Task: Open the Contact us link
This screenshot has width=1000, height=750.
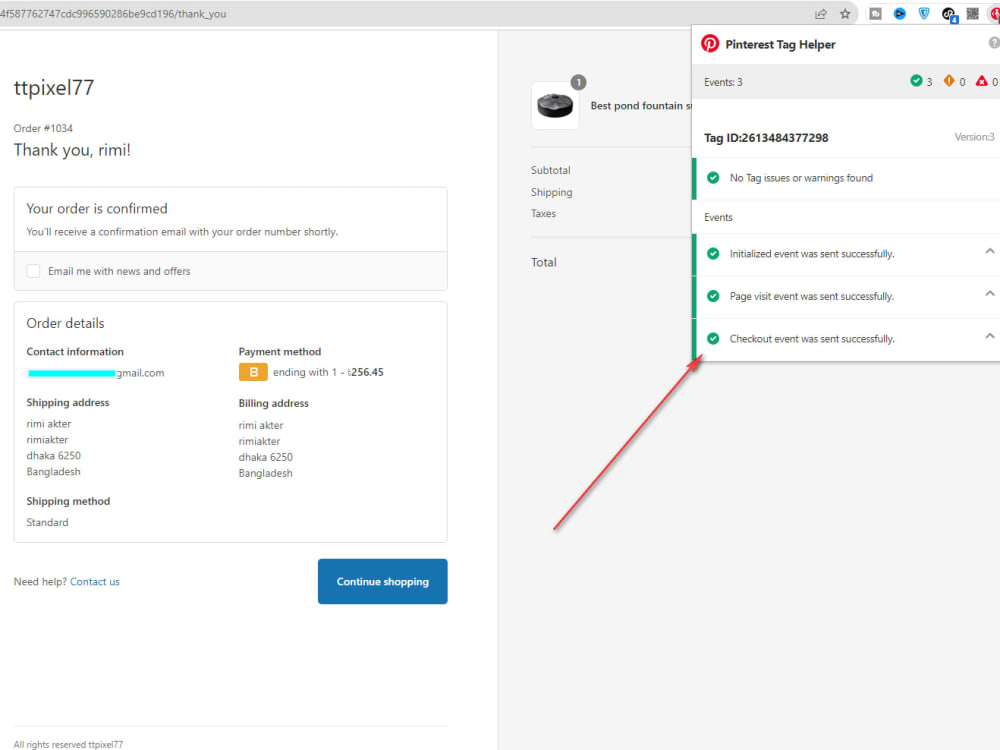Action: tap(94, 581)
